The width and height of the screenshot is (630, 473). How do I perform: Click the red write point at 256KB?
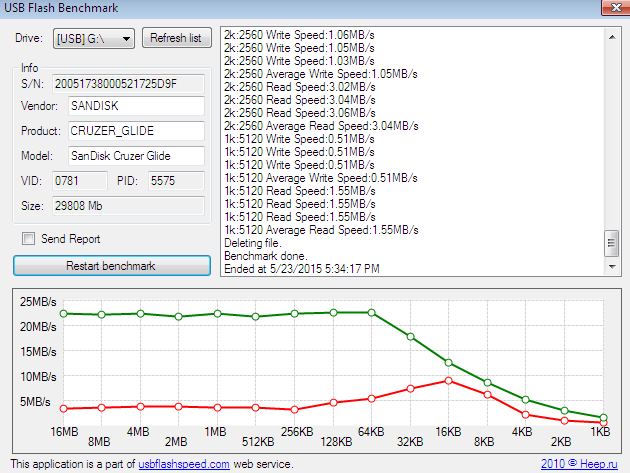click(295, 410)
